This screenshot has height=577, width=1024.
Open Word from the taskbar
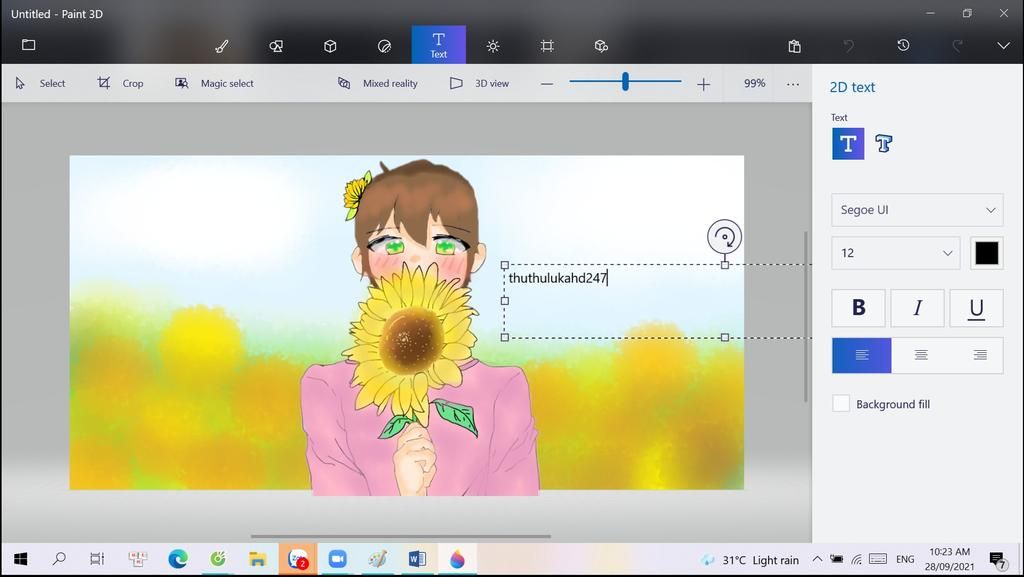[x=417, y=559]
